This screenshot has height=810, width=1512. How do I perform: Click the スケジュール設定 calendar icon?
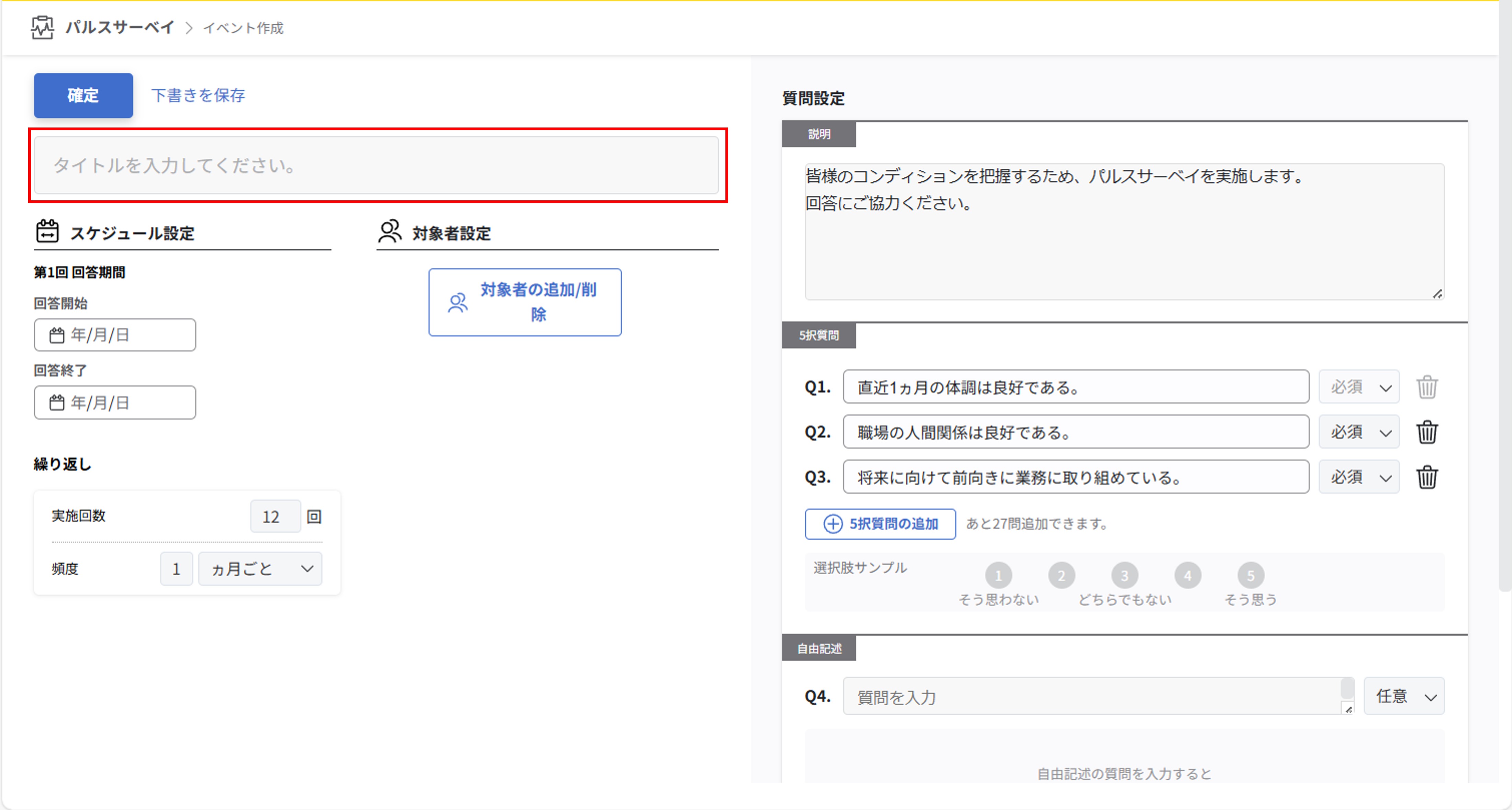(47, 232)
